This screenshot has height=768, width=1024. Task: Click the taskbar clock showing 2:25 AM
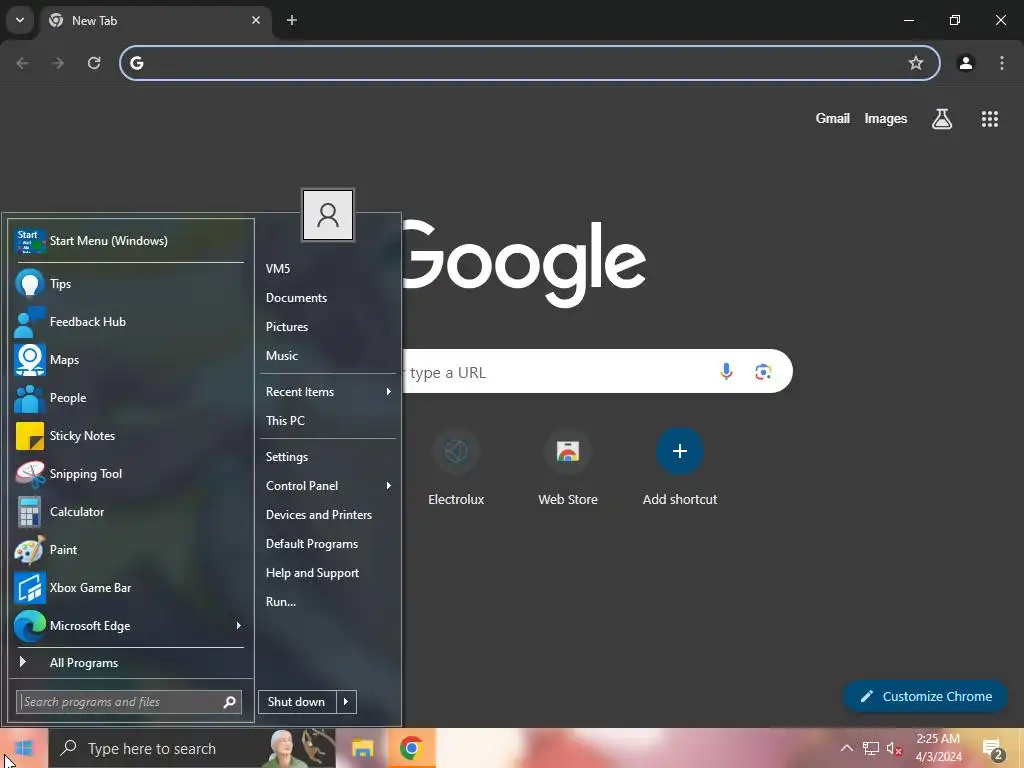point(938,748)
